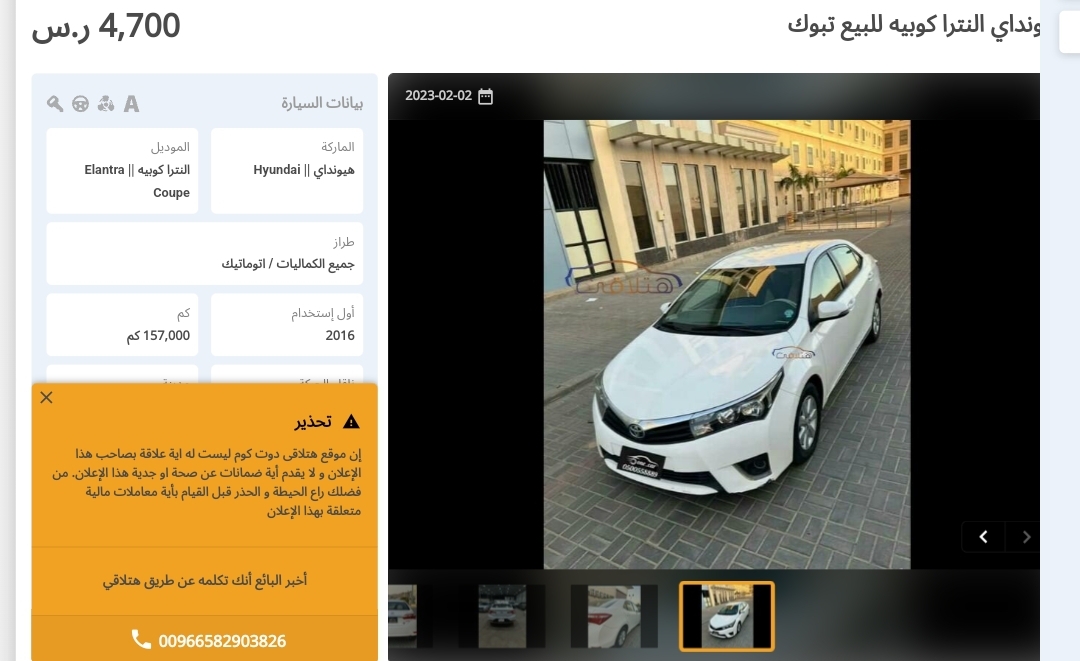Click the letter A icon
Screen dimensions: 1080x661
131,104
